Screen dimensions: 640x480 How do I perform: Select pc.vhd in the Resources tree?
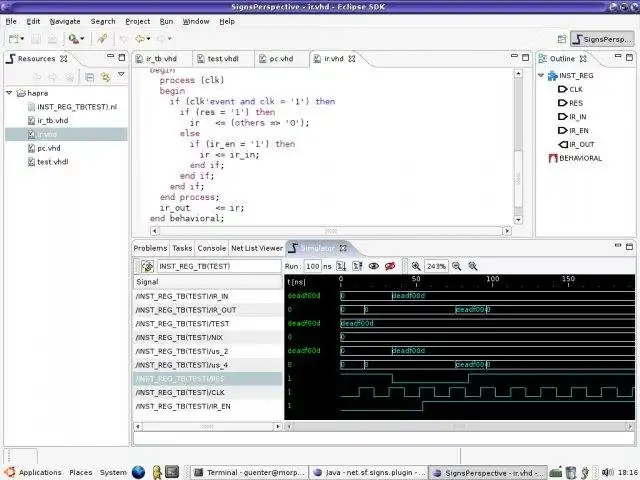point(49,148)
